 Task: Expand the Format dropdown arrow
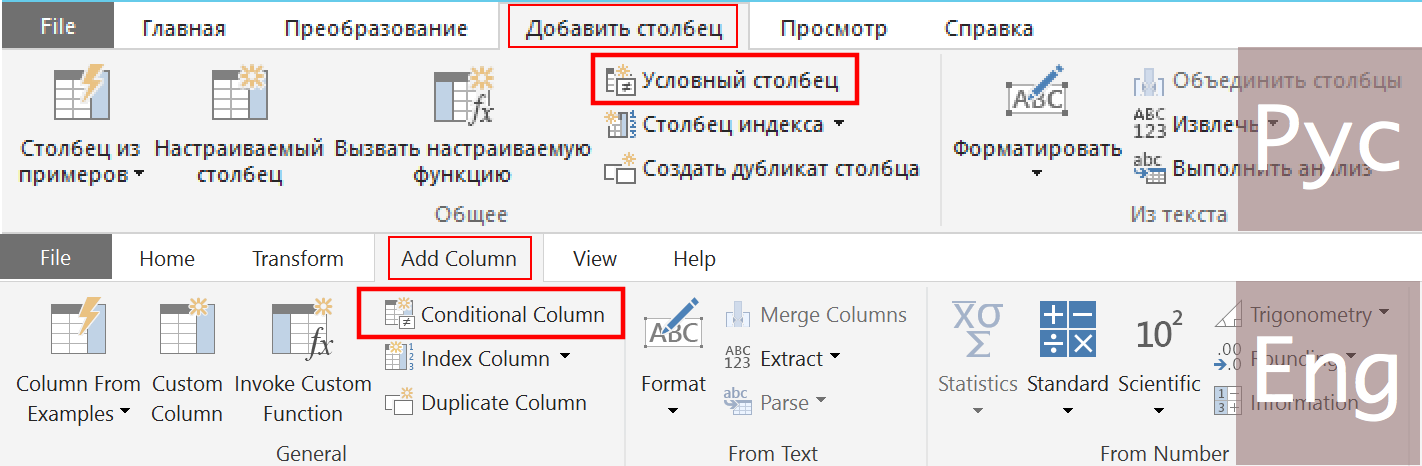point(673,410)
